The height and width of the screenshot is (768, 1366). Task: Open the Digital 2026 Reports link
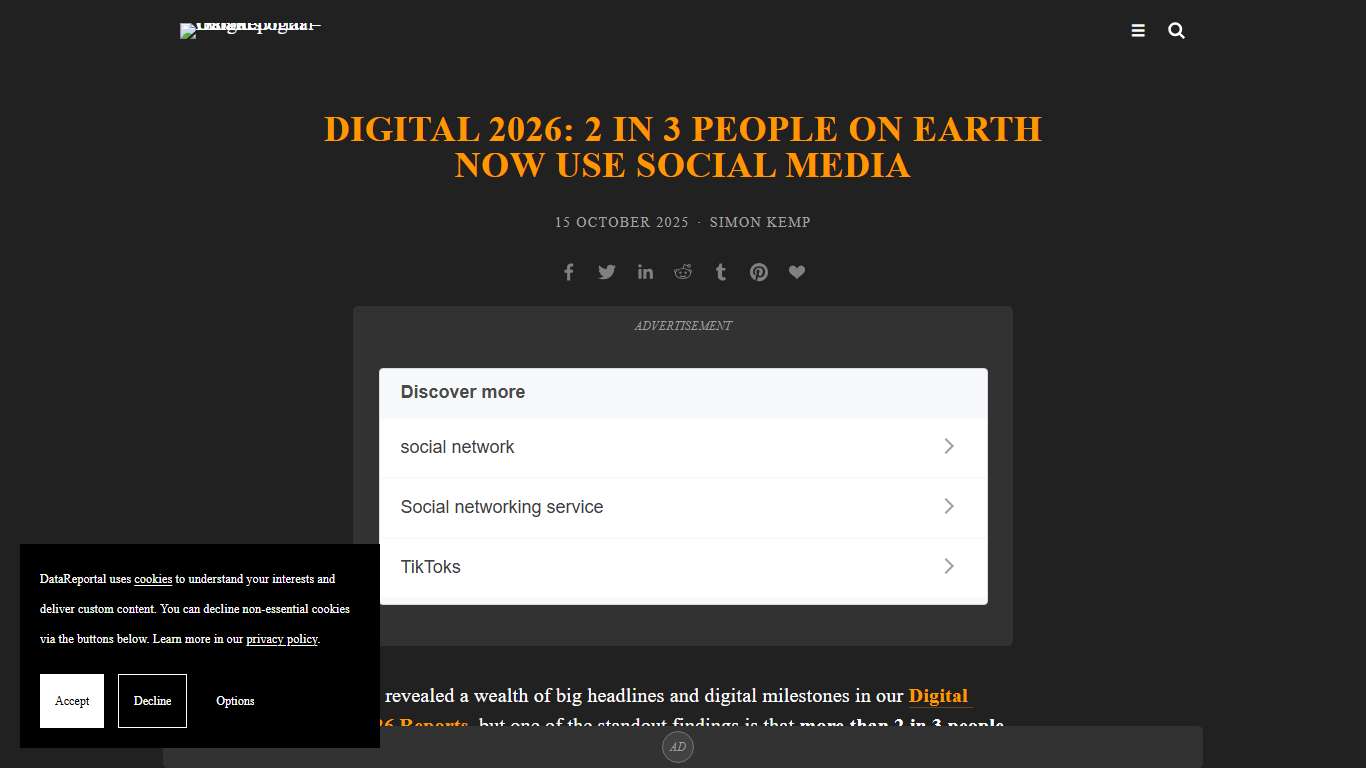coord(938,696)
